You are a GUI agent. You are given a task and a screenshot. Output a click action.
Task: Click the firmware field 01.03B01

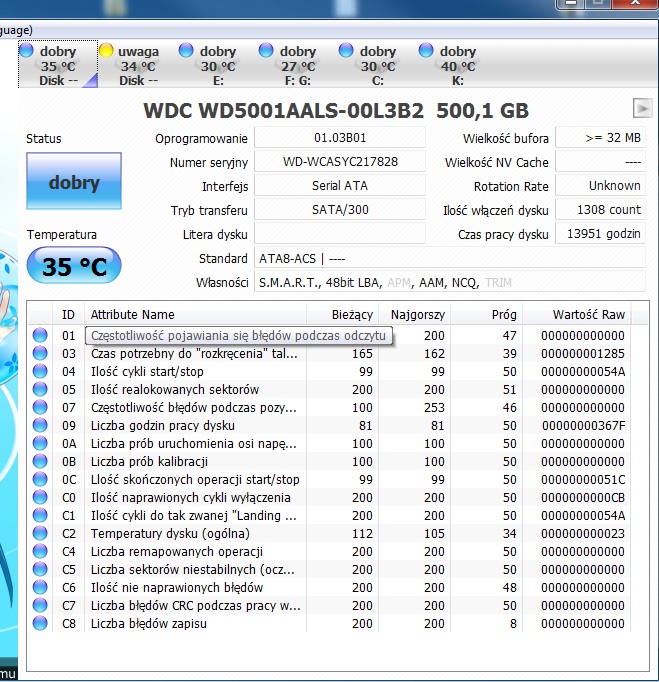pos(340,138)
